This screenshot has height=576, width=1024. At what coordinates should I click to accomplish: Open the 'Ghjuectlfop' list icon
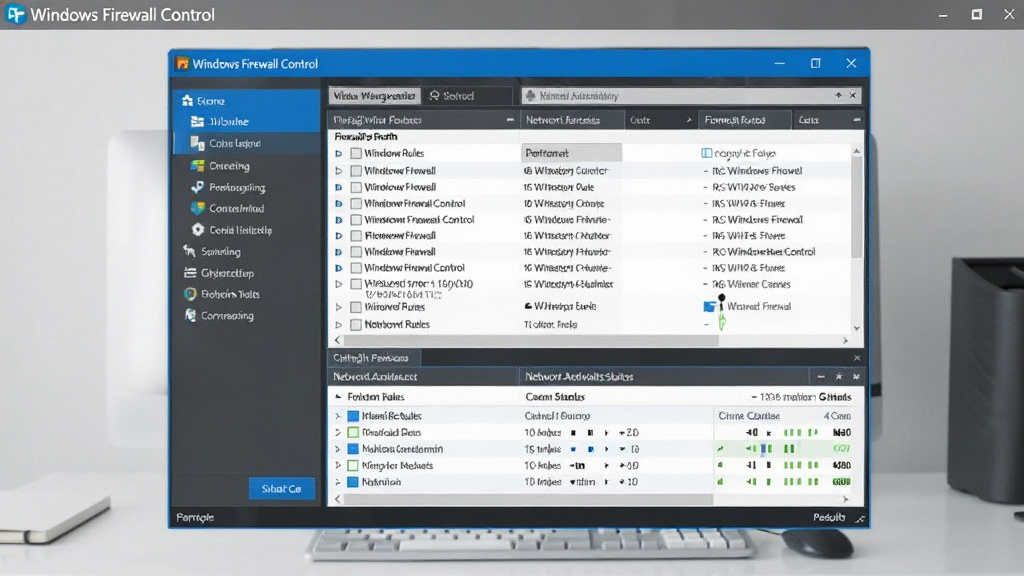coord(190,273)
